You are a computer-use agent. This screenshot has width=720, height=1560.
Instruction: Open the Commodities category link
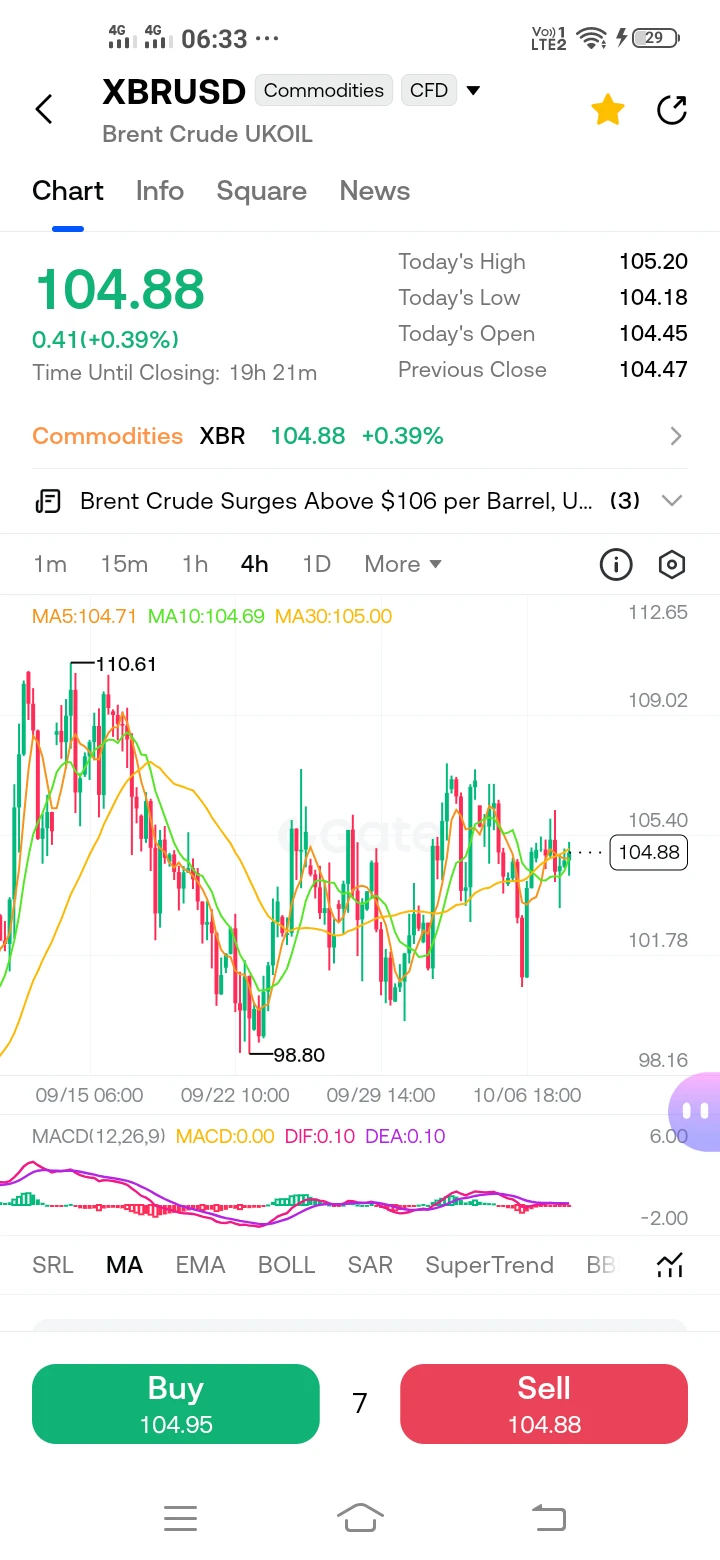coord(108,436)
